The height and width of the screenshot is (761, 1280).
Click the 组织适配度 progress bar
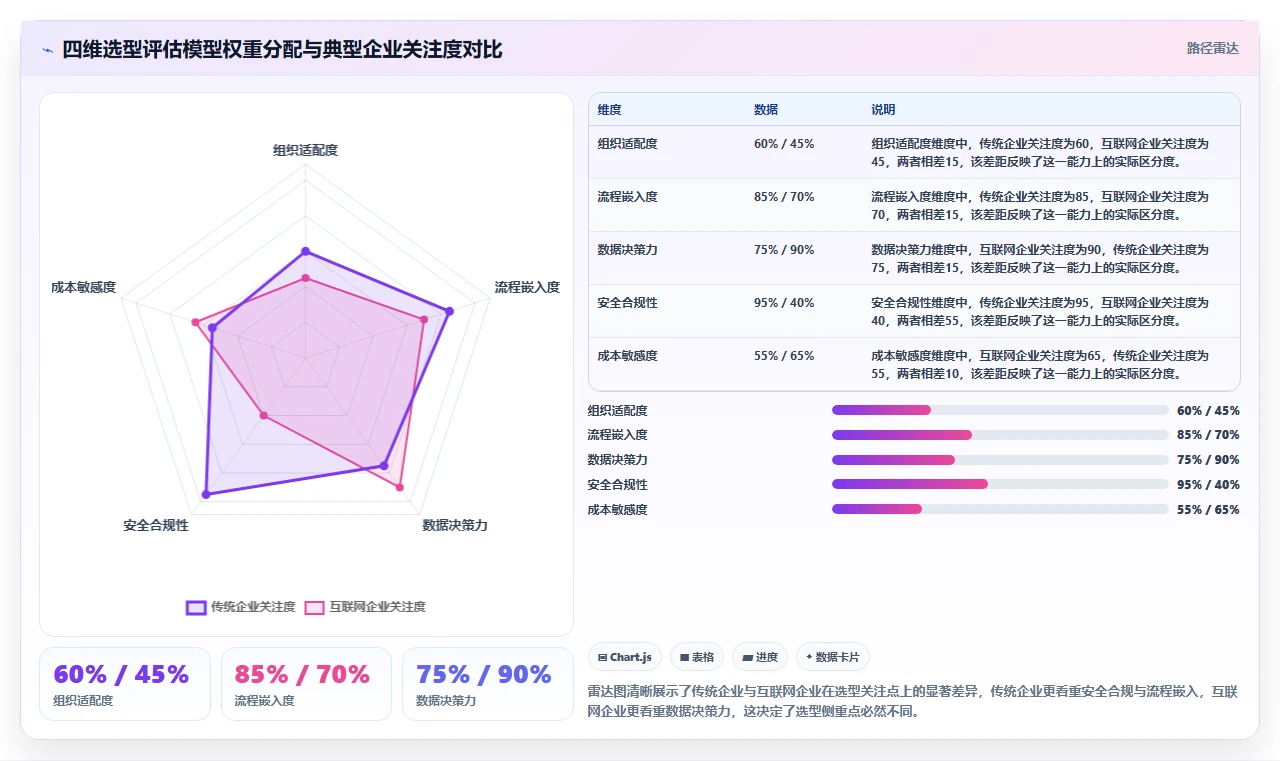[1000, 410]
